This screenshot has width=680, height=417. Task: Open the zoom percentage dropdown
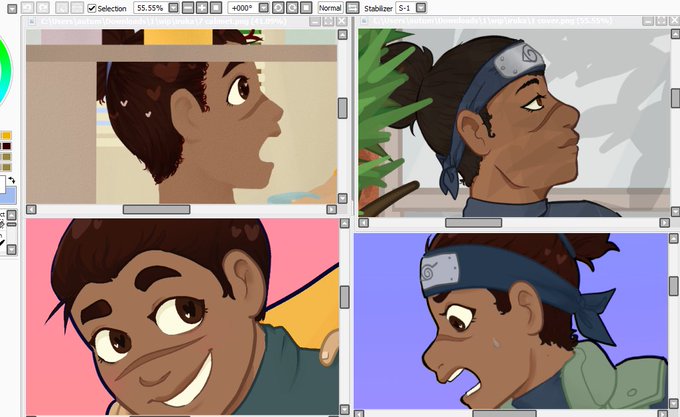click(x=173, y=8)
